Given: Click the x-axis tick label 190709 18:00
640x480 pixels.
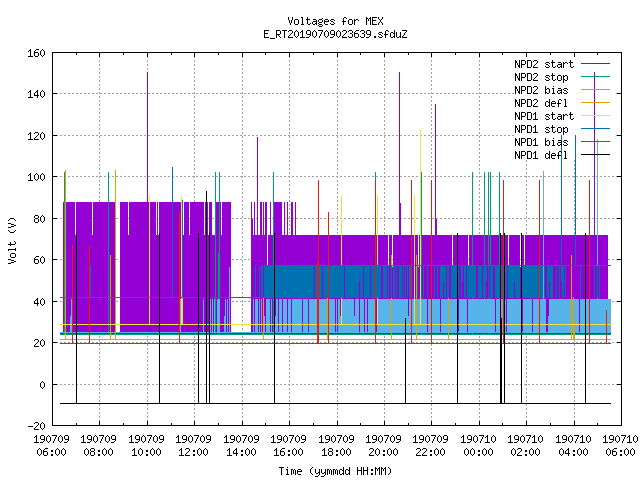Looking at the screenshot, I should tap(337, 446).
